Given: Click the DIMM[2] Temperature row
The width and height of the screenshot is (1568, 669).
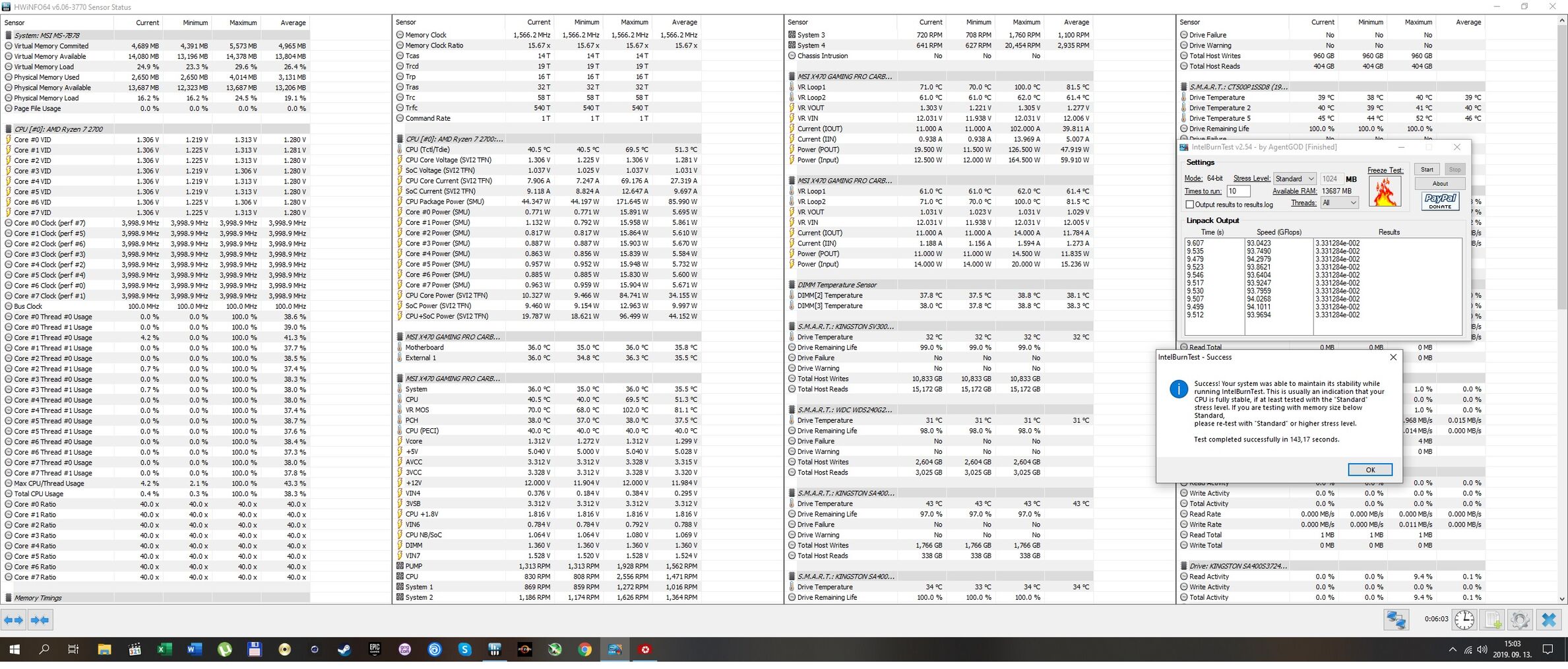Looking at the screenshot, I should coord(940,296).
